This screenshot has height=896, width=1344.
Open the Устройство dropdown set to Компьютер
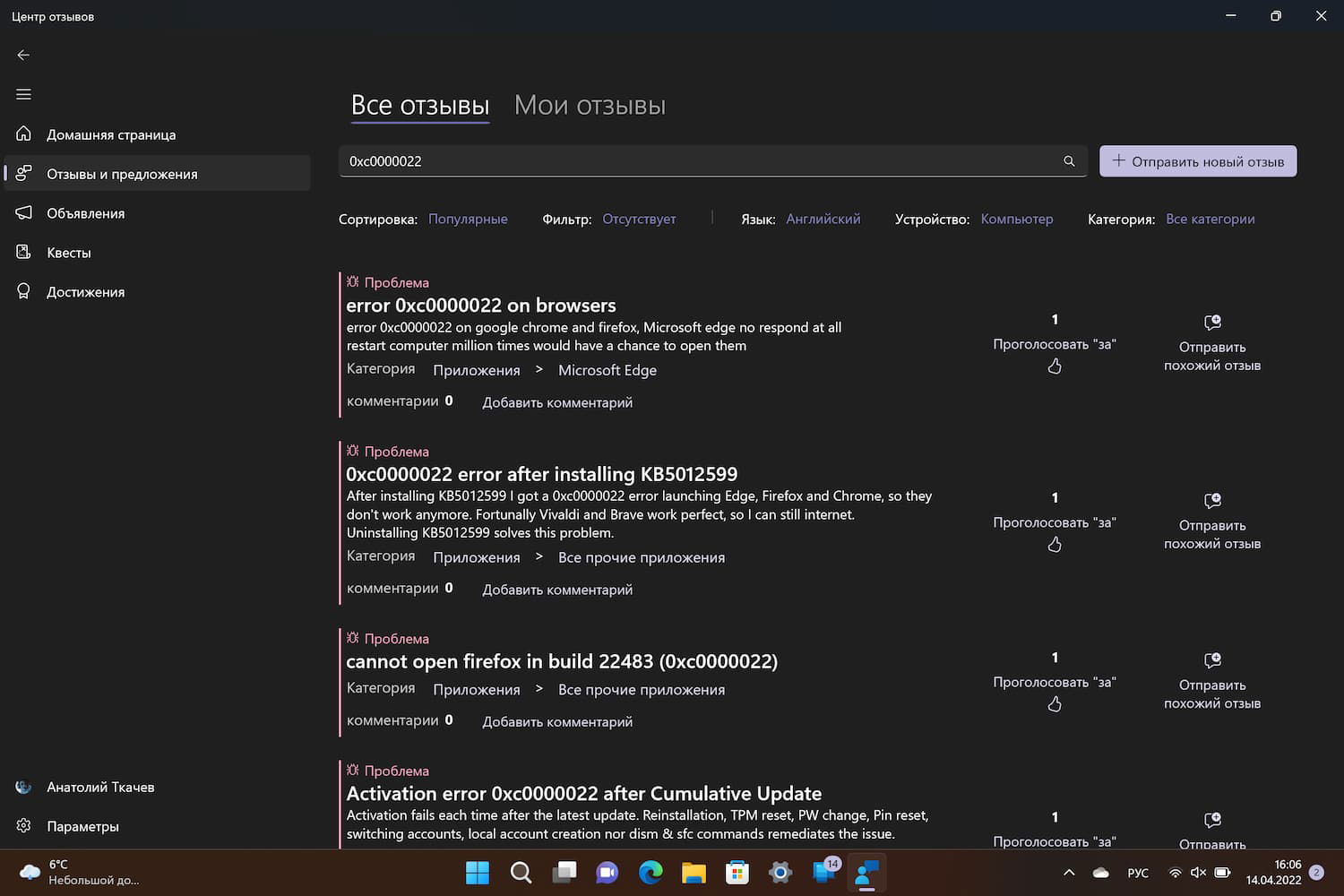(x=1017, y=219)
